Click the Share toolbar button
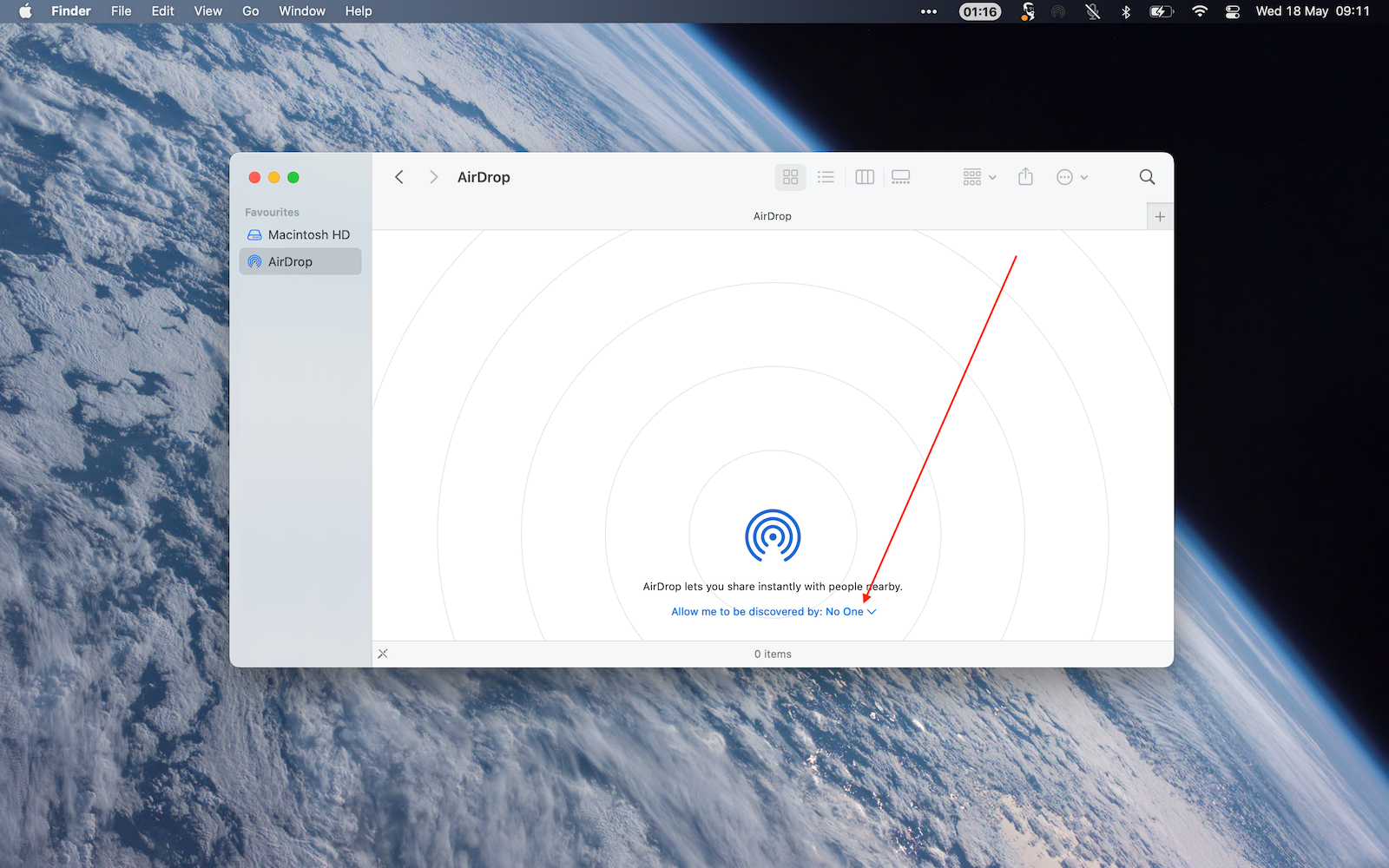The image size is (1389, 868). (x=1025, y=177)
